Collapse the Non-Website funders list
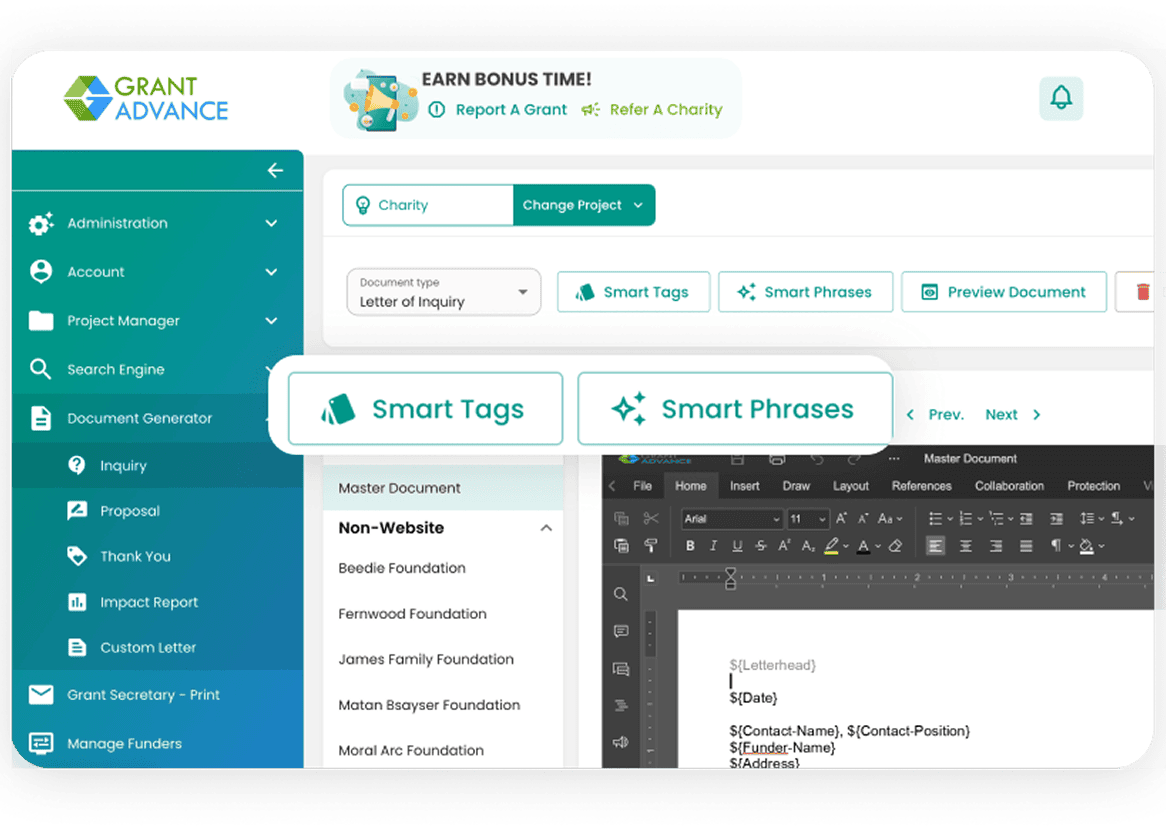Screen dimensions: 1166x832 point(546,528)
